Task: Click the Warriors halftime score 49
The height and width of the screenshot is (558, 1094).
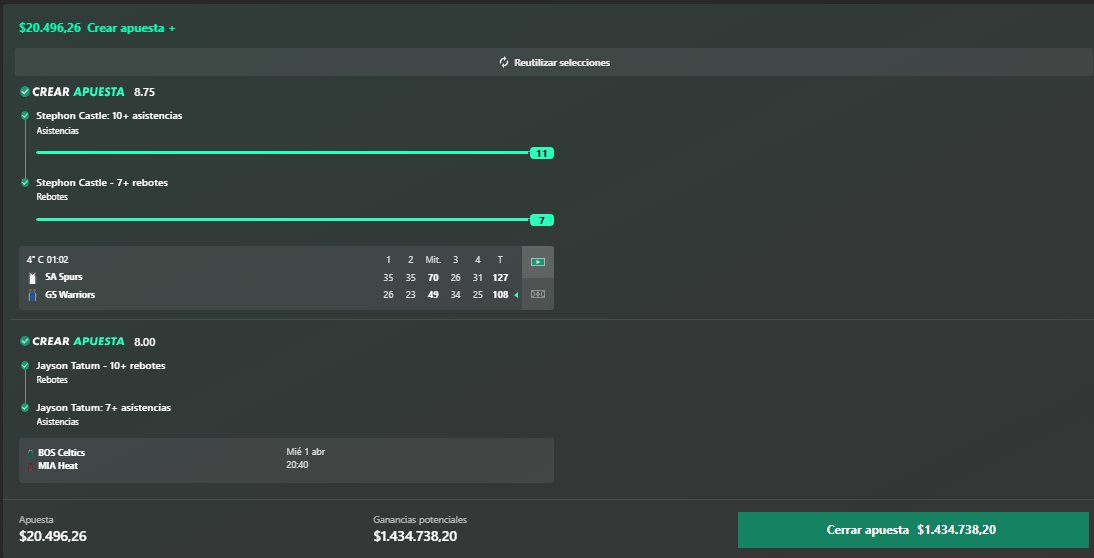Action: point(433,296)
